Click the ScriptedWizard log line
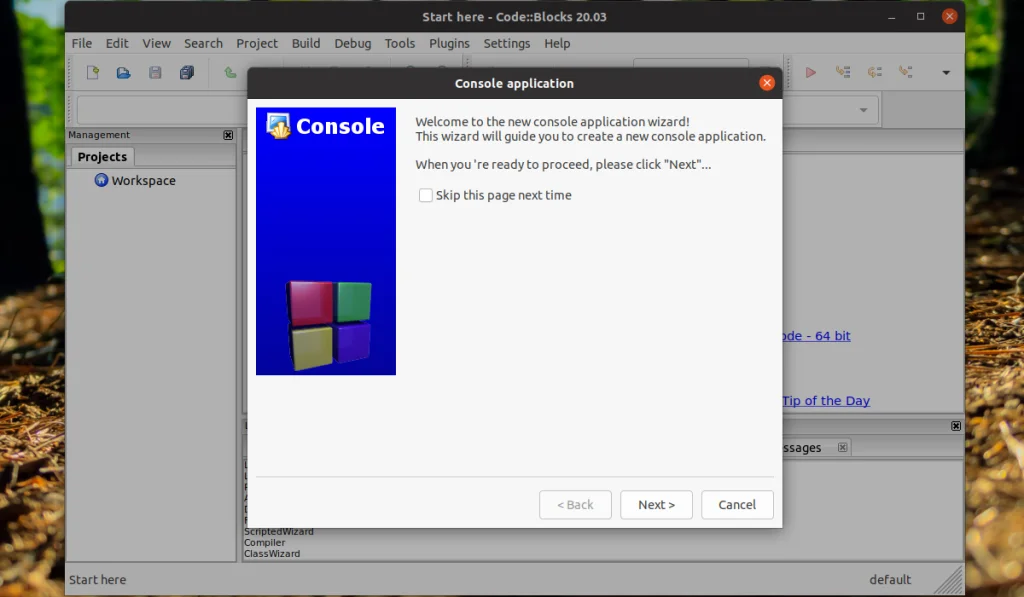The image size is (1024, 597). point(279,532)
